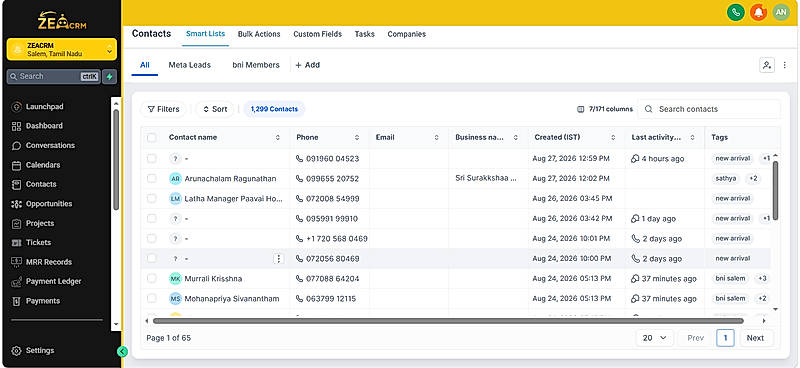Tick the select-all header checkbox
This screenshot has height=368, width=800.
tap(152, 137)
